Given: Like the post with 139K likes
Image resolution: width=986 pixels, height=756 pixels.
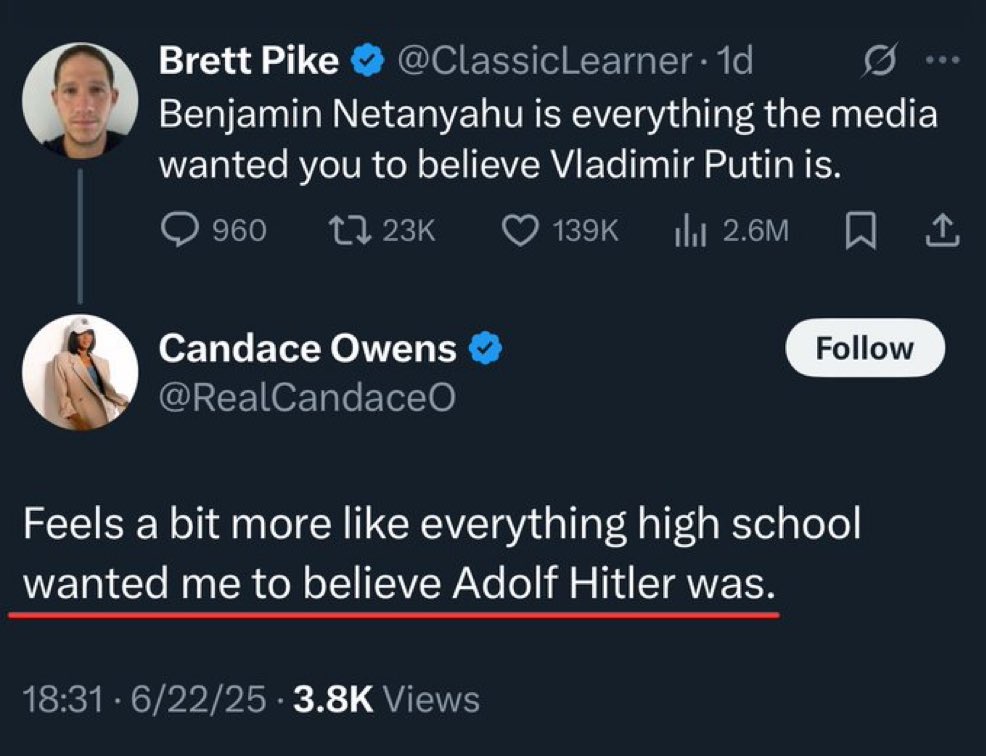Looking at the screenshot, I should click(560, 230).
